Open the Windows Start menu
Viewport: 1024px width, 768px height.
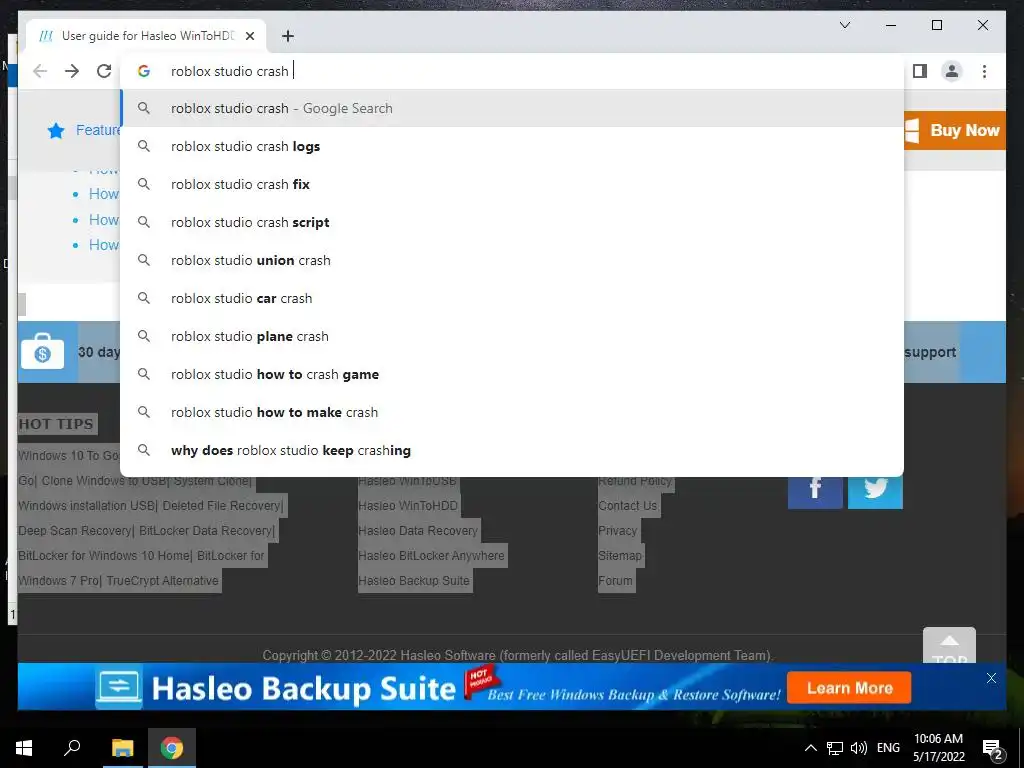pyautogui.click(x=24, y=748)
